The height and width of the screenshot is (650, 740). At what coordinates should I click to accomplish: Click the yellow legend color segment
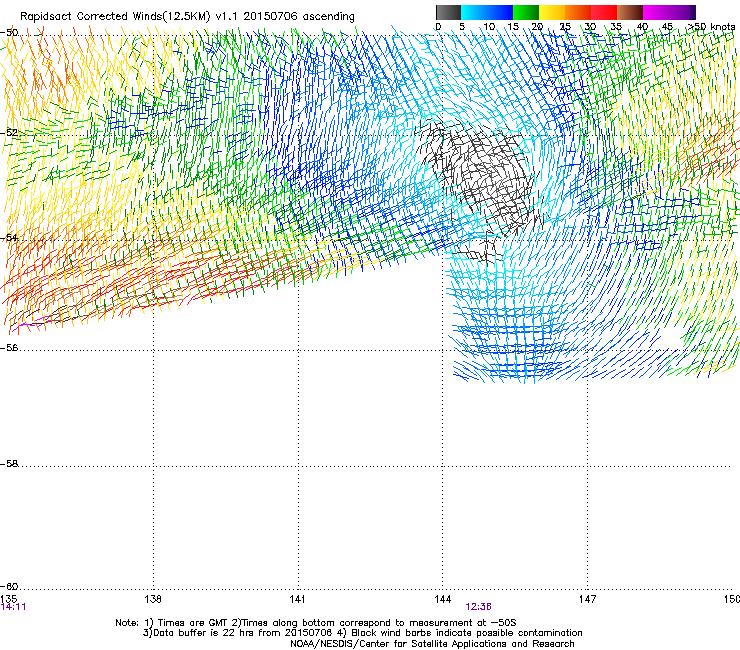tap(552, 12)
